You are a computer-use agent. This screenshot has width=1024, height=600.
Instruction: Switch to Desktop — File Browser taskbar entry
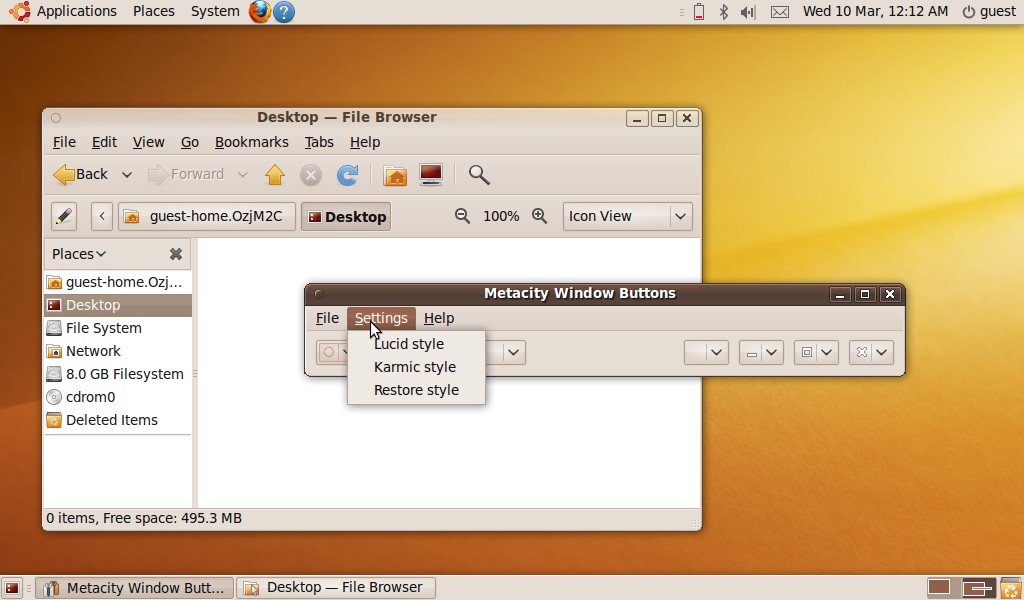coord(335,588)
